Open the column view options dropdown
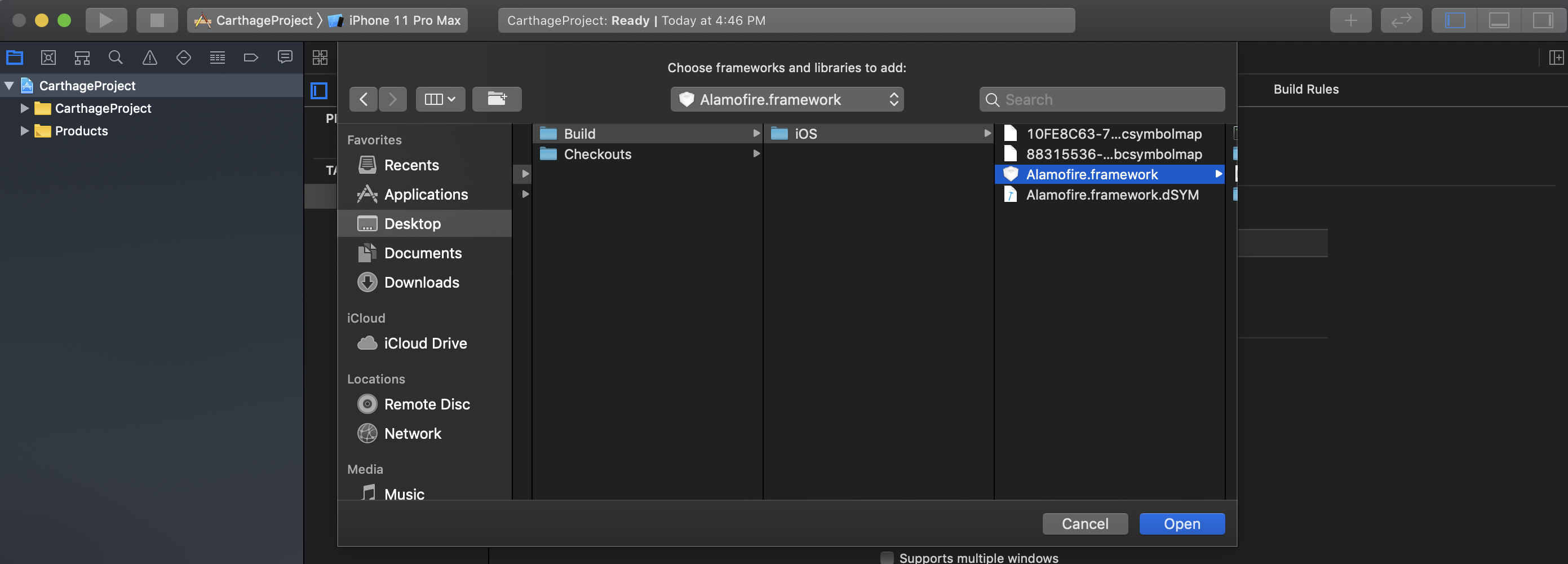The width and height of the screenshot is (1568, 564). coord(441,99)
